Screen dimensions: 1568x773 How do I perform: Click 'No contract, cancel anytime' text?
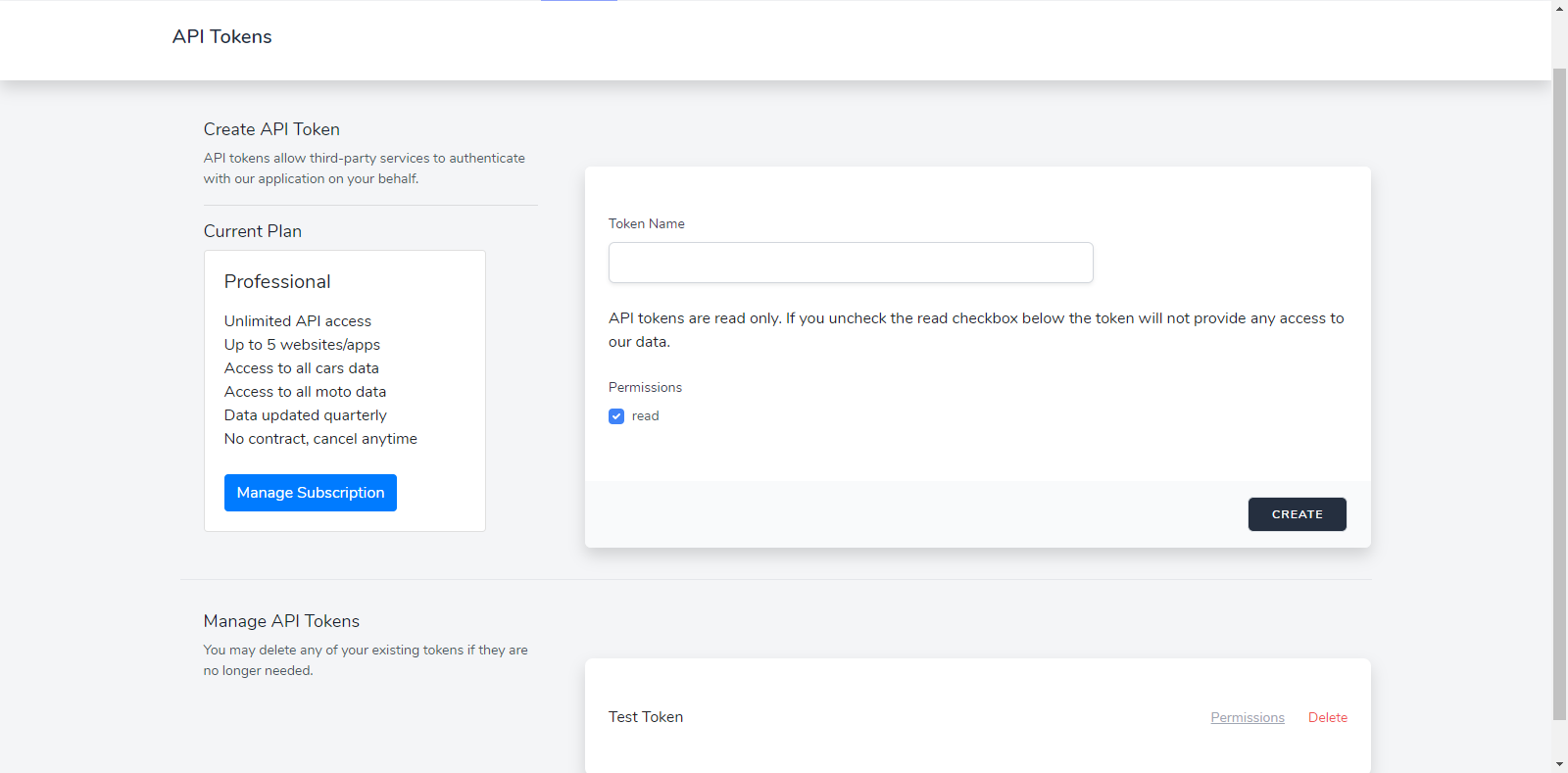pos(320,439)
